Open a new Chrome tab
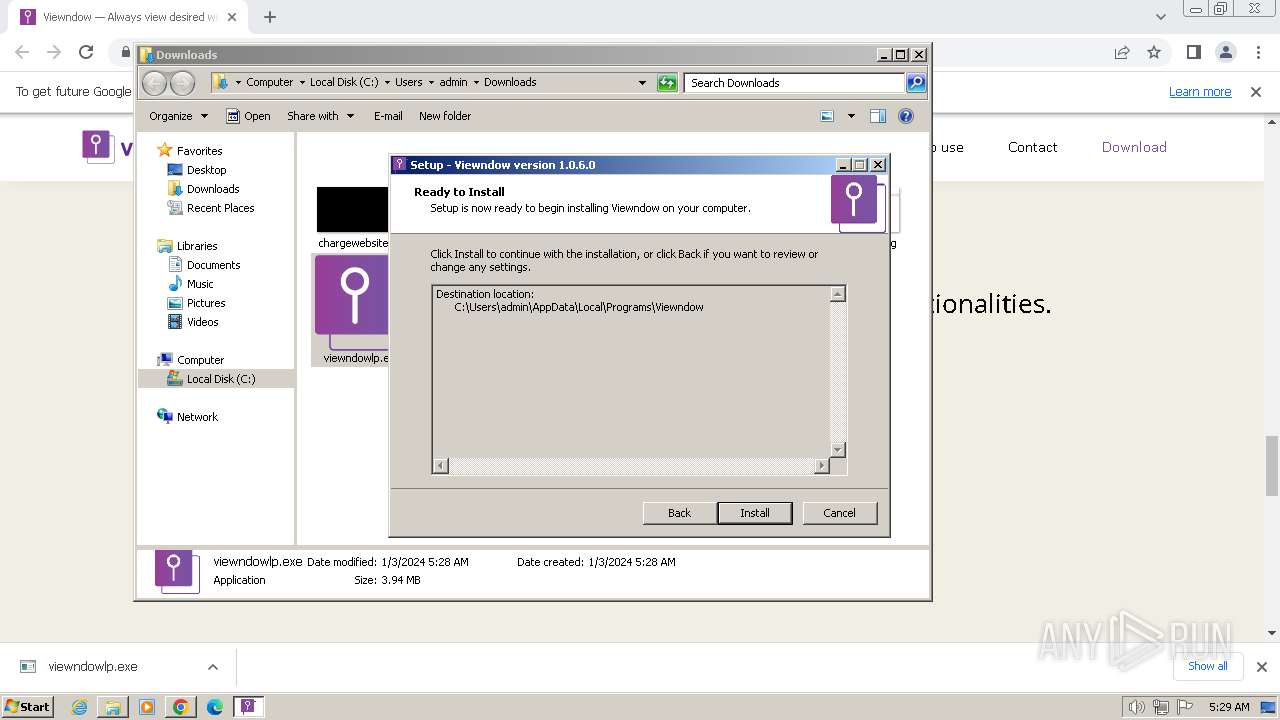1280x720 pixels. tap(270, 17)
